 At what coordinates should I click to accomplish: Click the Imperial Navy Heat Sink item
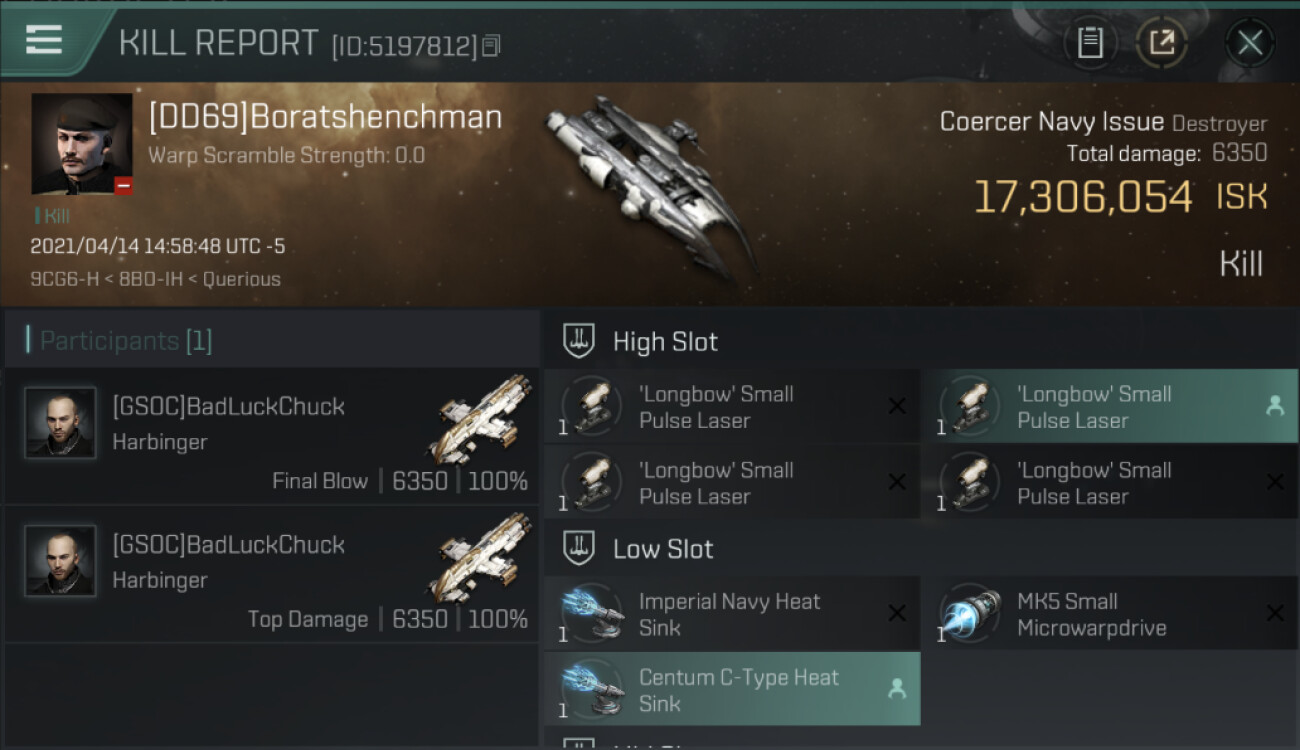732,614
